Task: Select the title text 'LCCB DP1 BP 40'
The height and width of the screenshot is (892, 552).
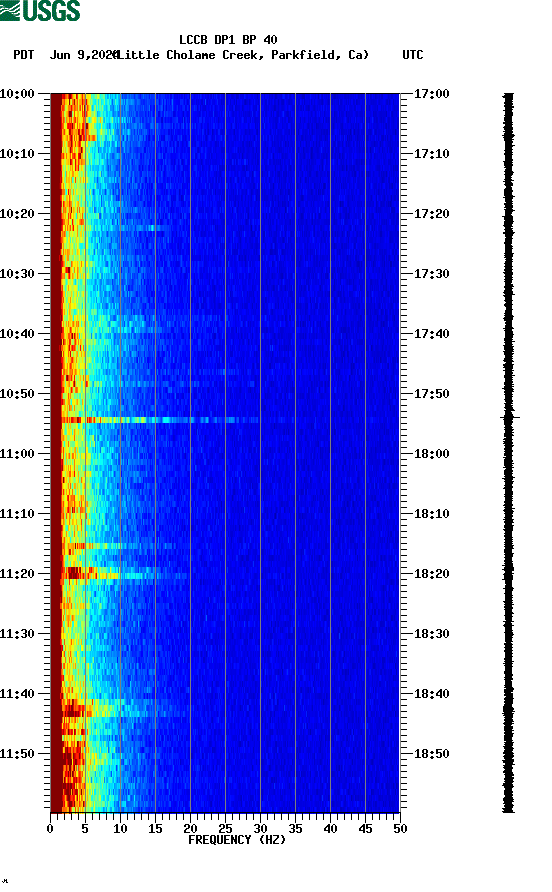Action: pyautogui.click(x=228, y=40)
